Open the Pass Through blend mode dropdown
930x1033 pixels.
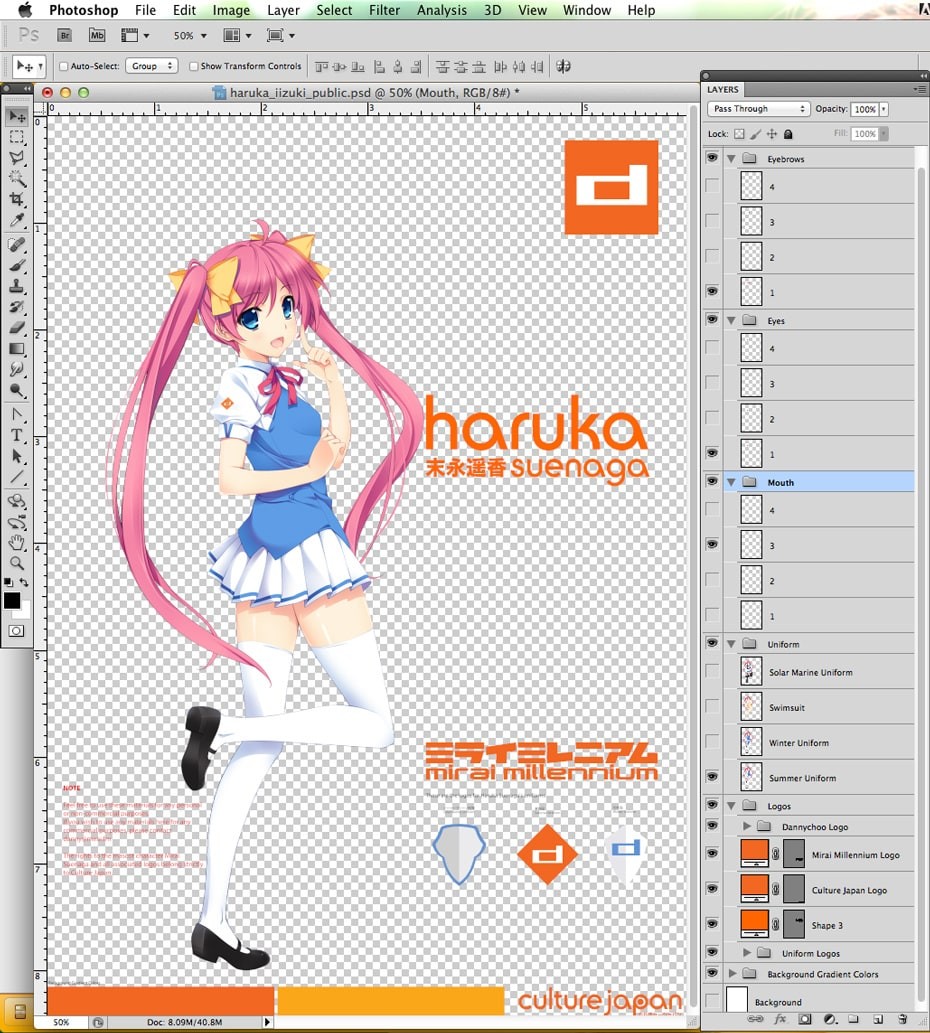tap(759, 109)
